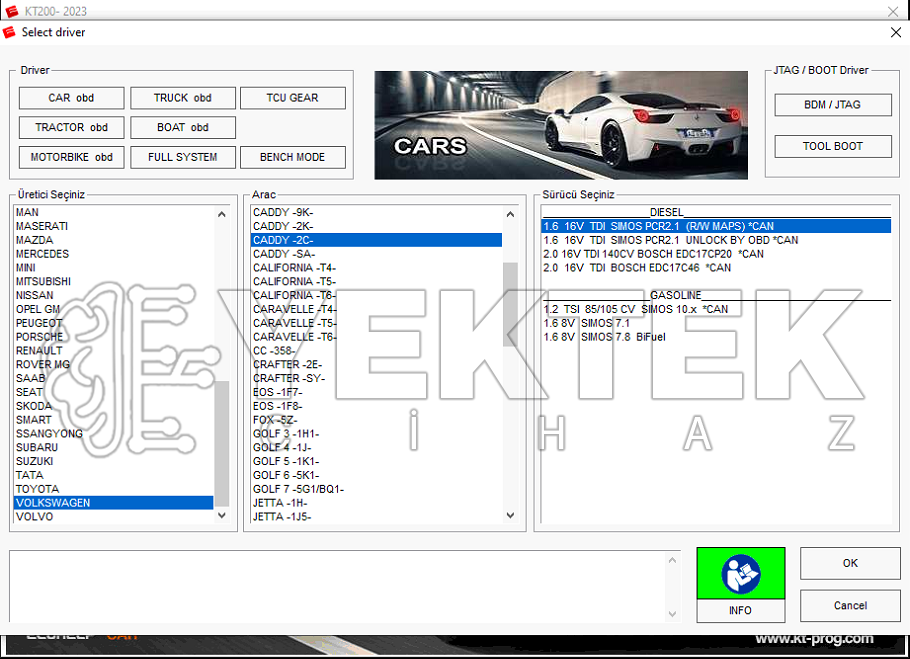Select MINI manufacturer
Viewport: 910px width, 659px height.
(113, 268)
